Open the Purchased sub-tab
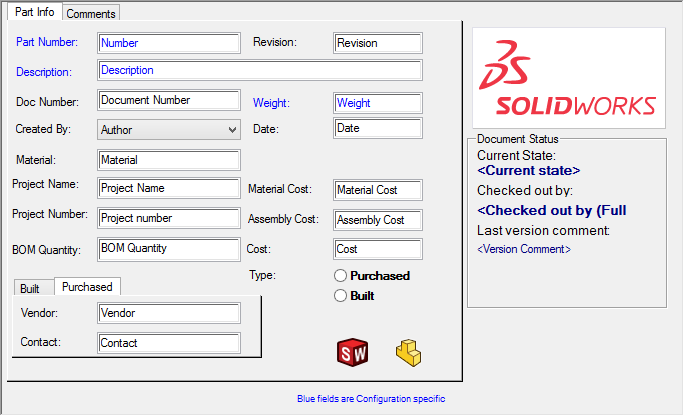Screen dimensions: 684x416 click(87, 287)
